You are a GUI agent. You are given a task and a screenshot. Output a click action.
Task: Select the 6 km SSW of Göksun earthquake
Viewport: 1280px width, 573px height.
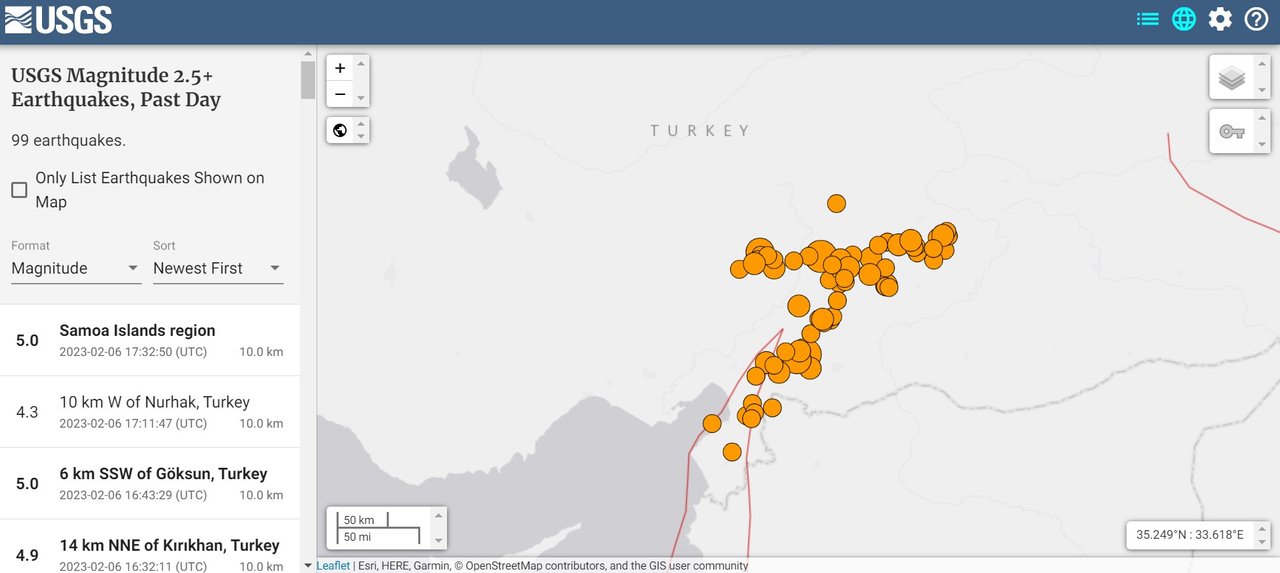150,484
